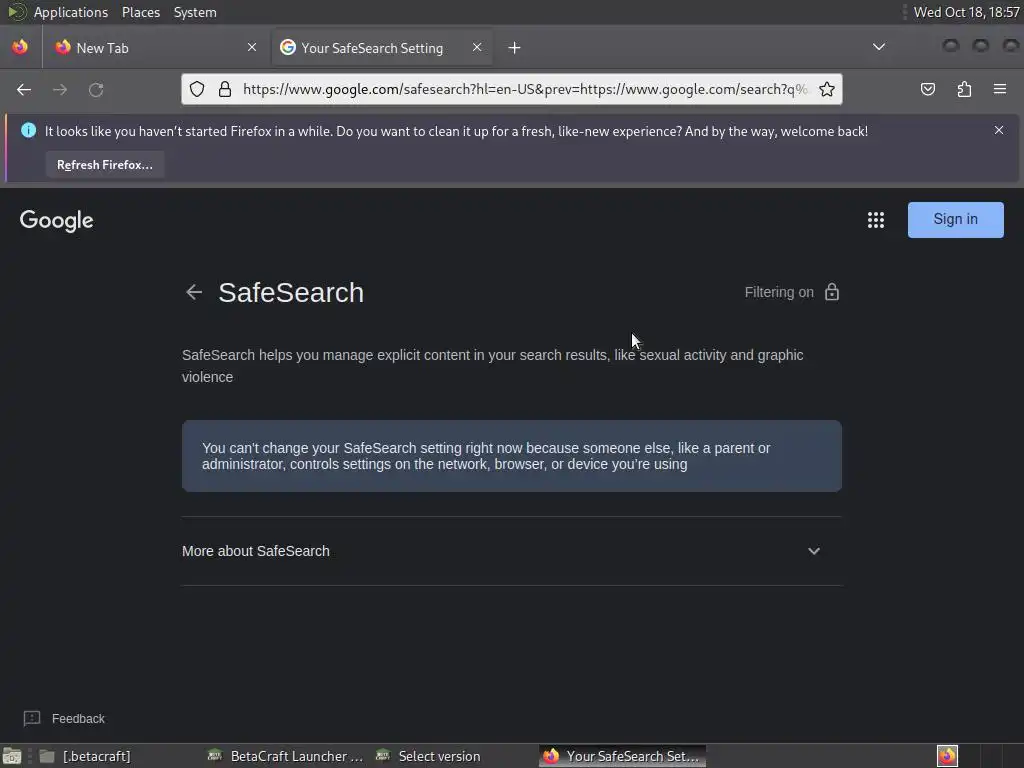Switch to Your SafeSearch Set... taskbar item
Image resolution: width=1024 pixels, height=768 pixels.
tap(622, 756)
